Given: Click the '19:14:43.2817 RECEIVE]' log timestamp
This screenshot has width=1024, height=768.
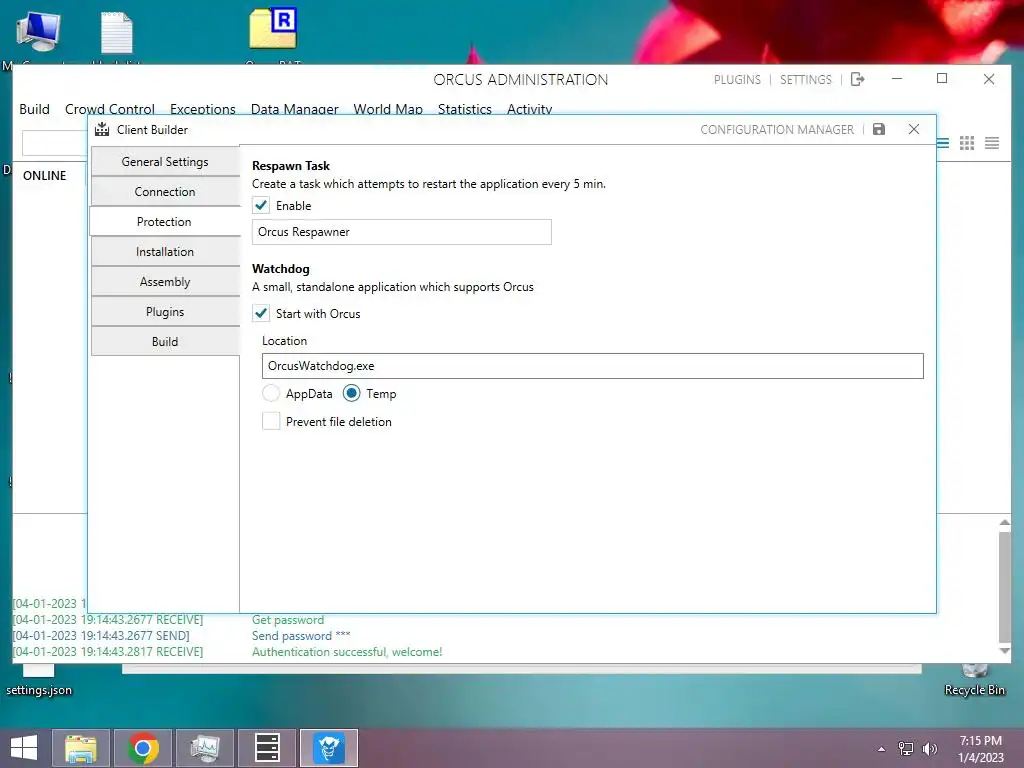Looking at the screenshot, I should click(x=142, y=652).
